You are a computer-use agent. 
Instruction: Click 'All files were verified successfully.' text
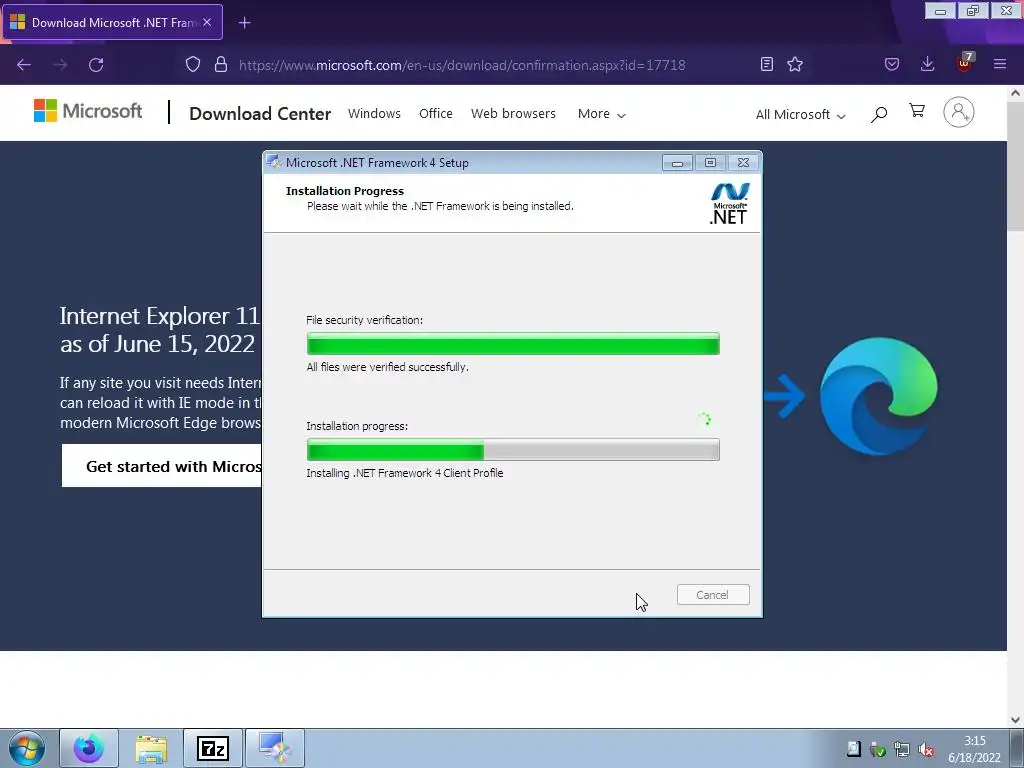coord(387,367)
